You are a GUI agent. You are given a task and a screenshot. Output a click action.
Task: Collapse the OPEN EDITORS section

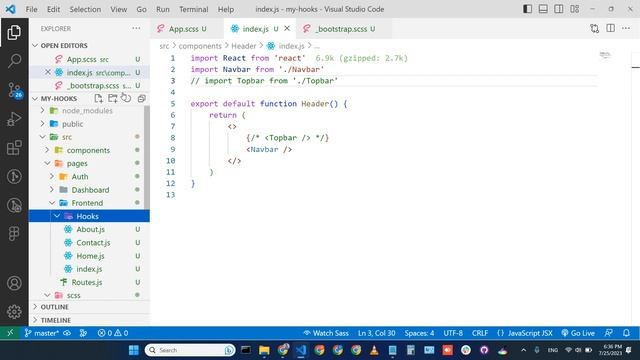[x=36, y=45]
